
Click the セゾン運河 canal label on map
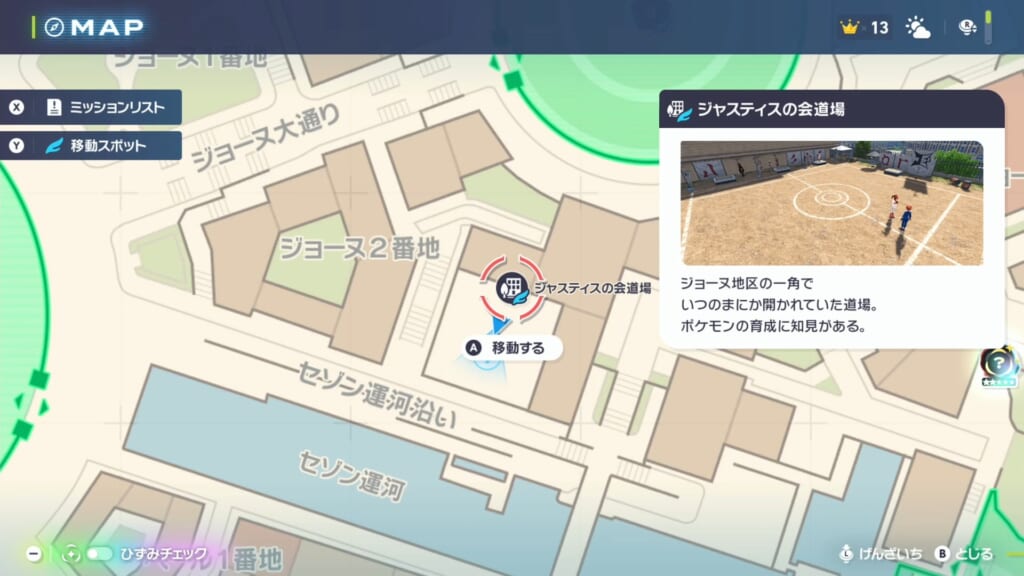[x=351, y=475]
